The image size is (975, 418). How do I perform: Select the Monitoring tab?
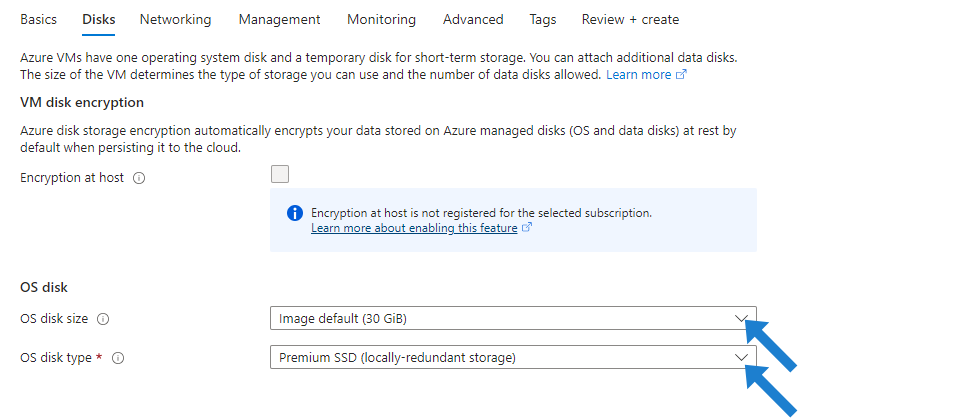[381, 19]
